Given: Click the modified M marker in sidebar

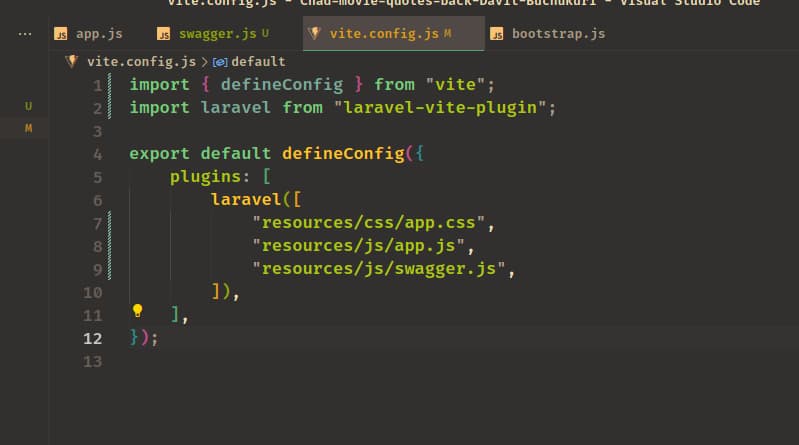Looking at the screenshot, I should (x=29, y=128).
